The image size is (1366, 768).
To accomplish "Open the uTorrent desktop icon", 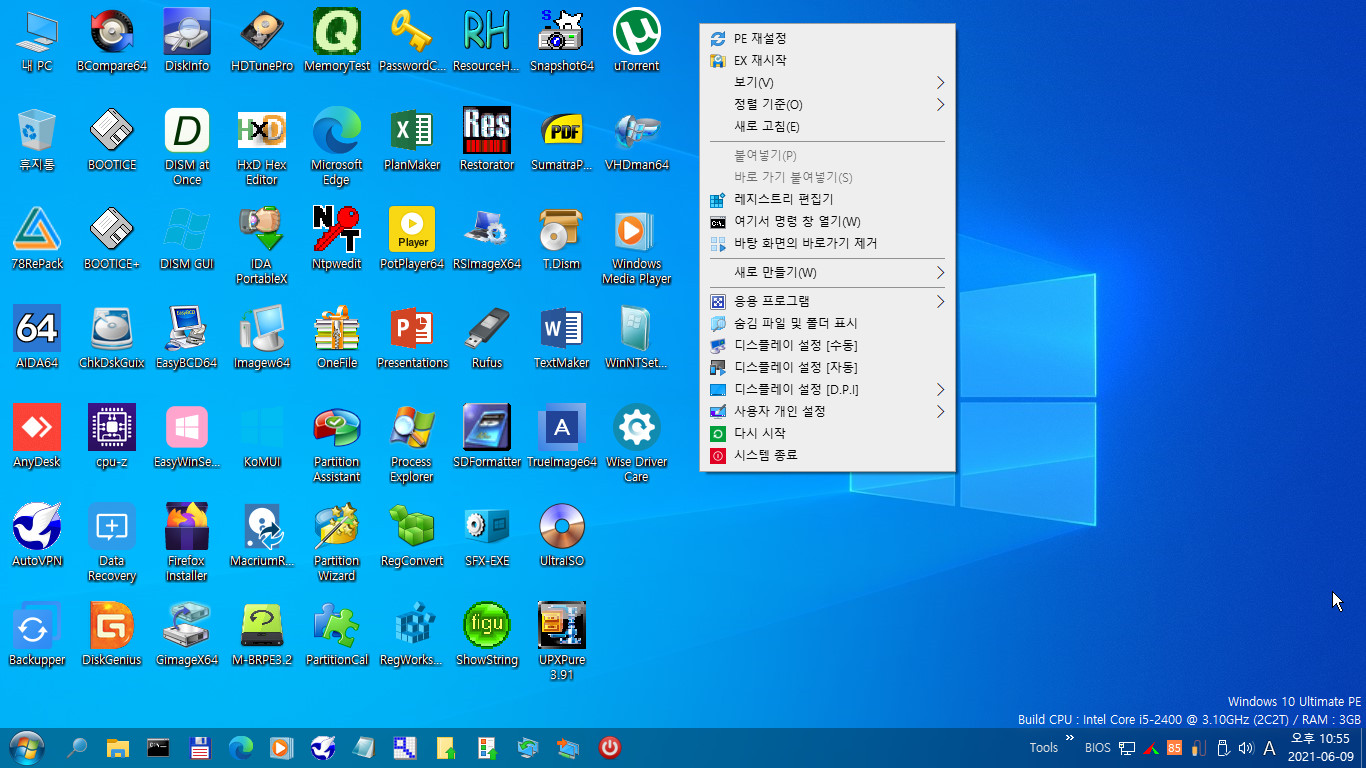I will pyautogui.click(x=637, y=41).
